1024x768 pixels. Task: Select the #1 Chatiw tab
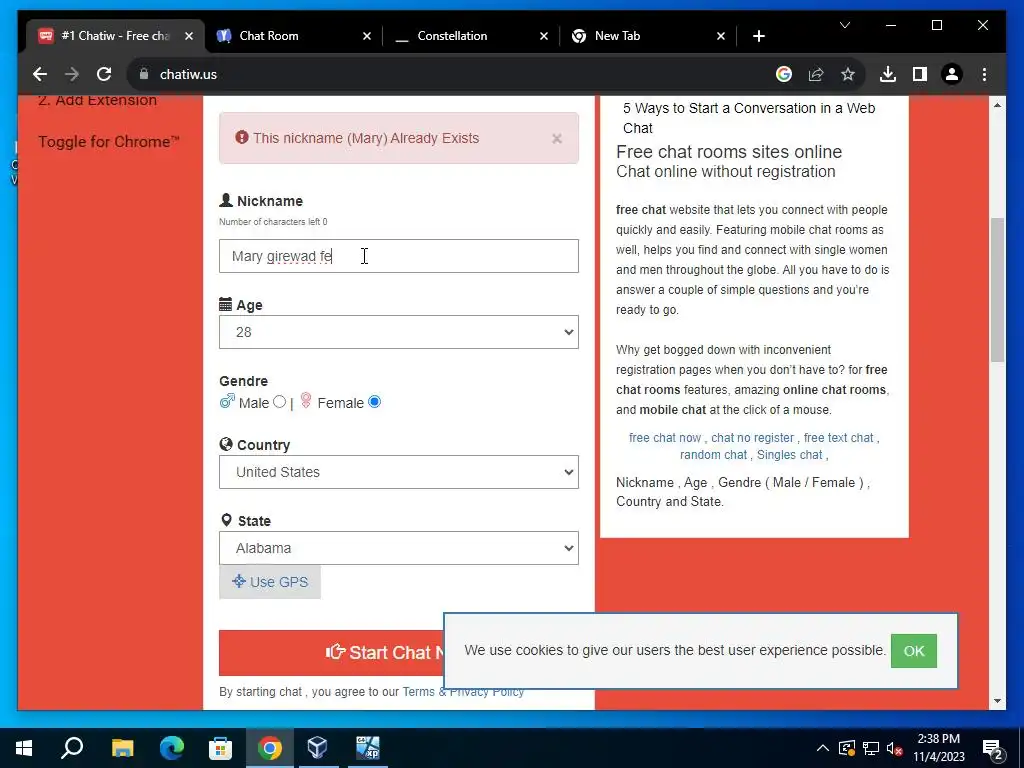[114, 36]
